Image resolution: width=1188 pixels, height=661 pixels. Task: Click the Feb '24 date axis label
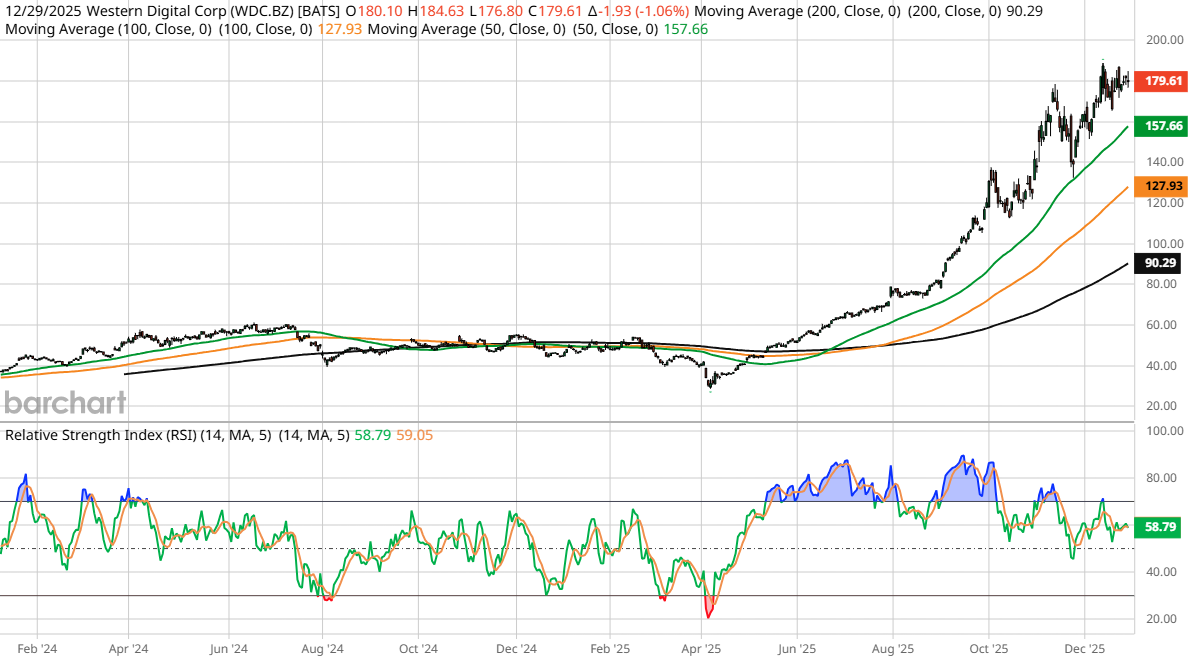[x=35, y=649]
